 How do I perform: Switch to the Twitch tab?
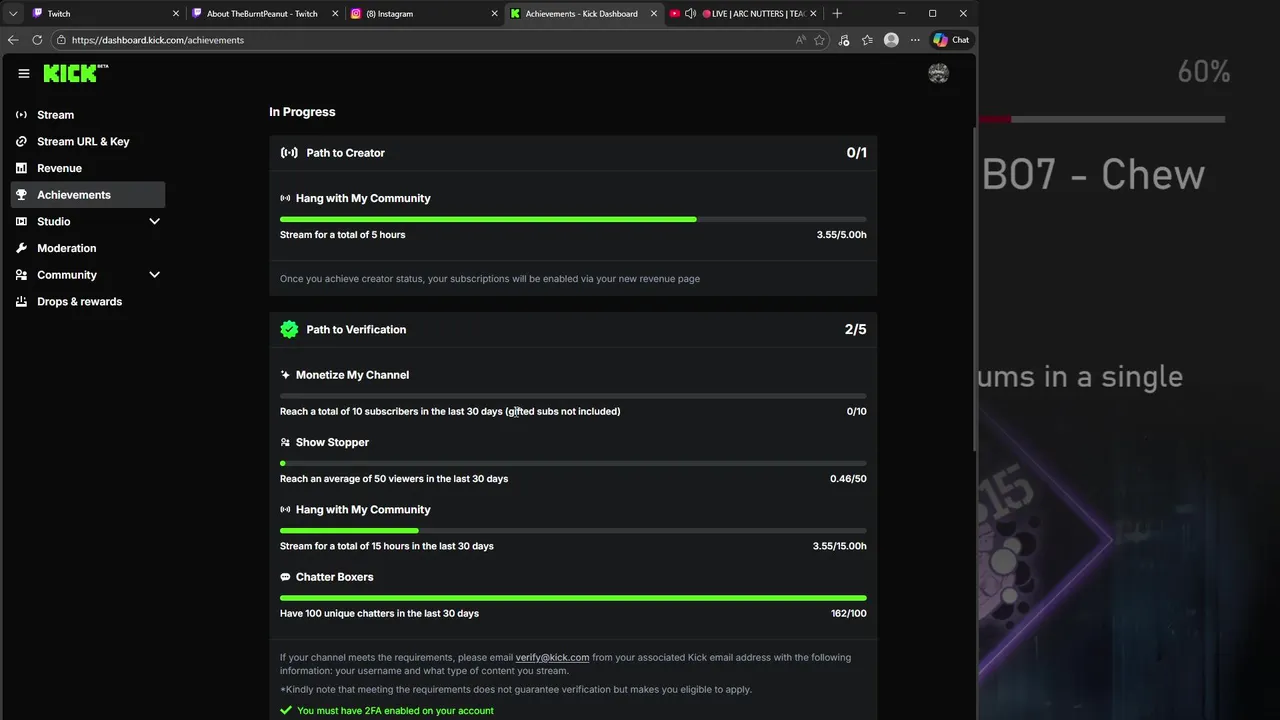pos(104,14)
